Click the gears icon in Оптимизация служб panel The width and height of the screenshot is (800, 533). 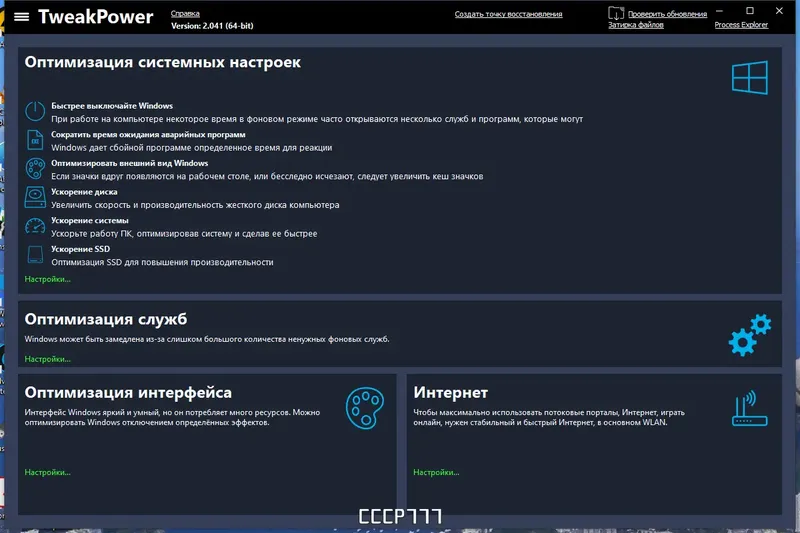(x=749, y=335)
